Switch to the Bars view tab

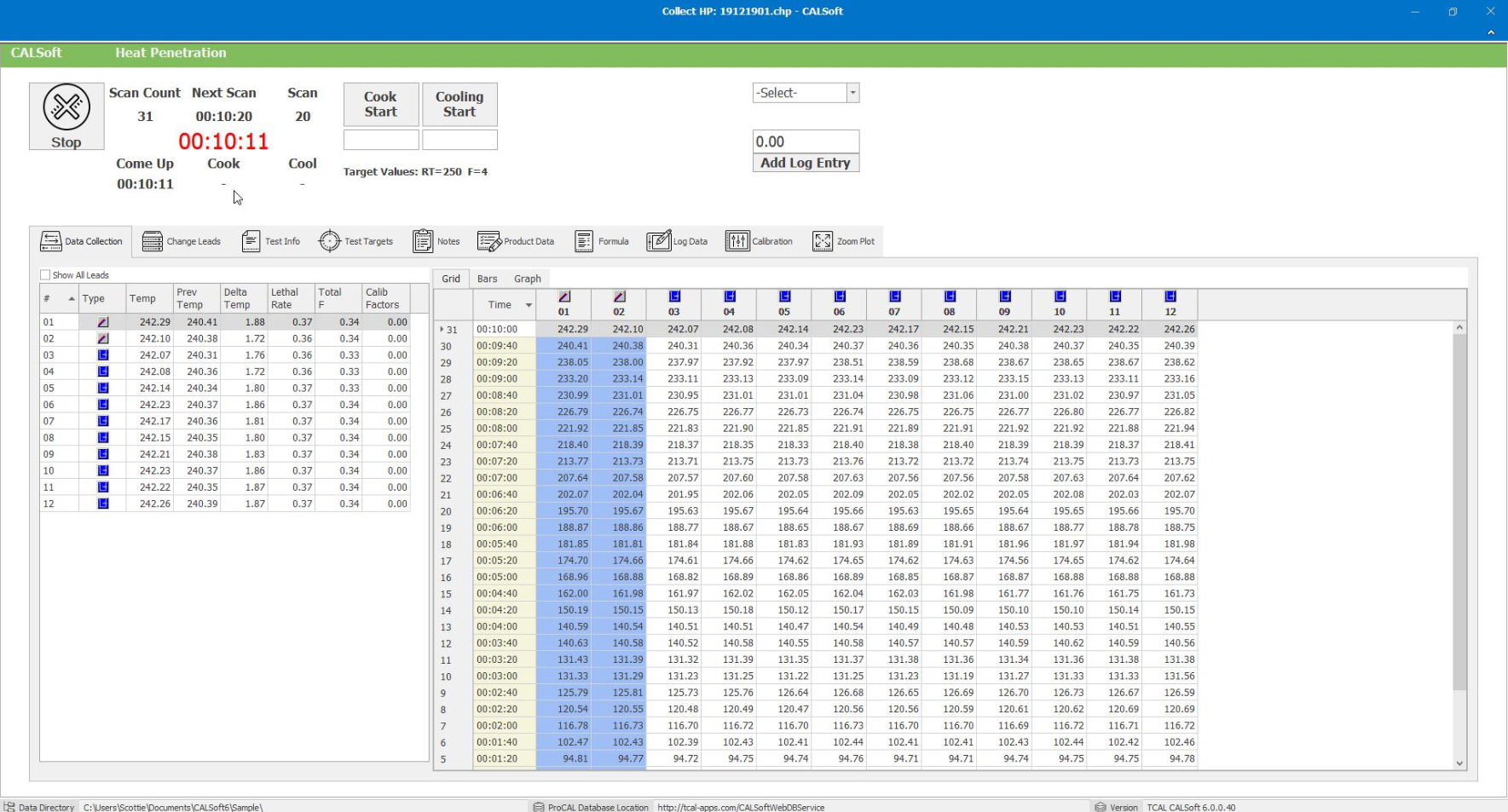[488, 279]
